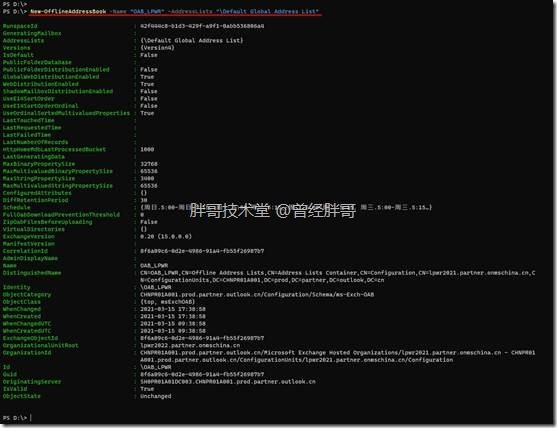Click the value 1000
The width and height of the screenshot is (557, 428).
[x=147, y=150]
